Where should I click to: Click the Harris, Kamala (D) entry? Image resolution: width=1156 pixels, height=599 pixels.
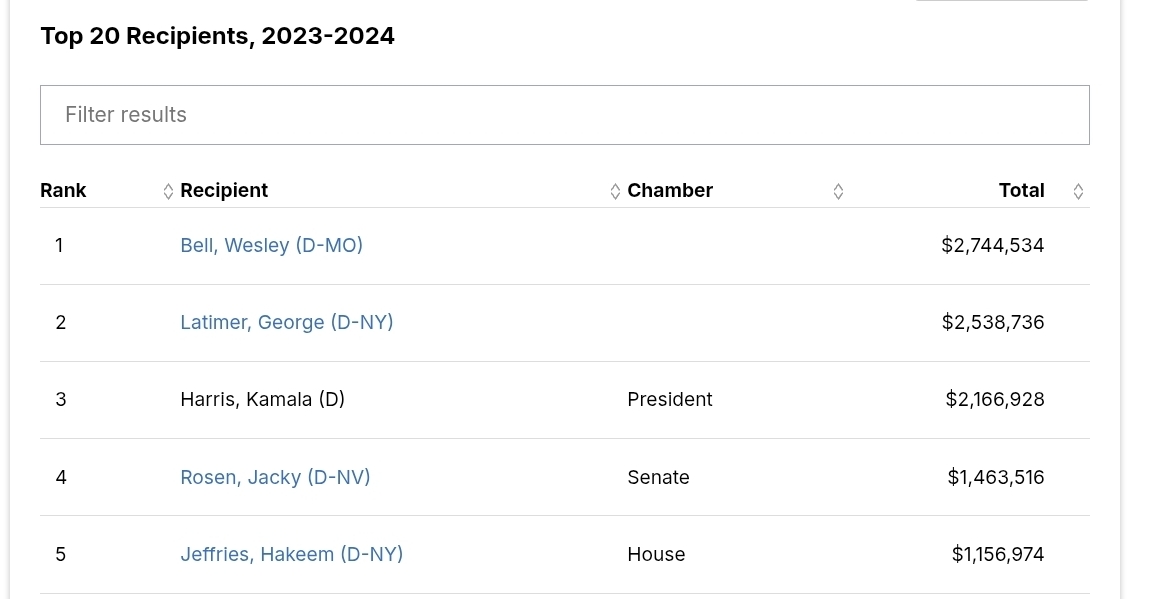tap(262, 399)
